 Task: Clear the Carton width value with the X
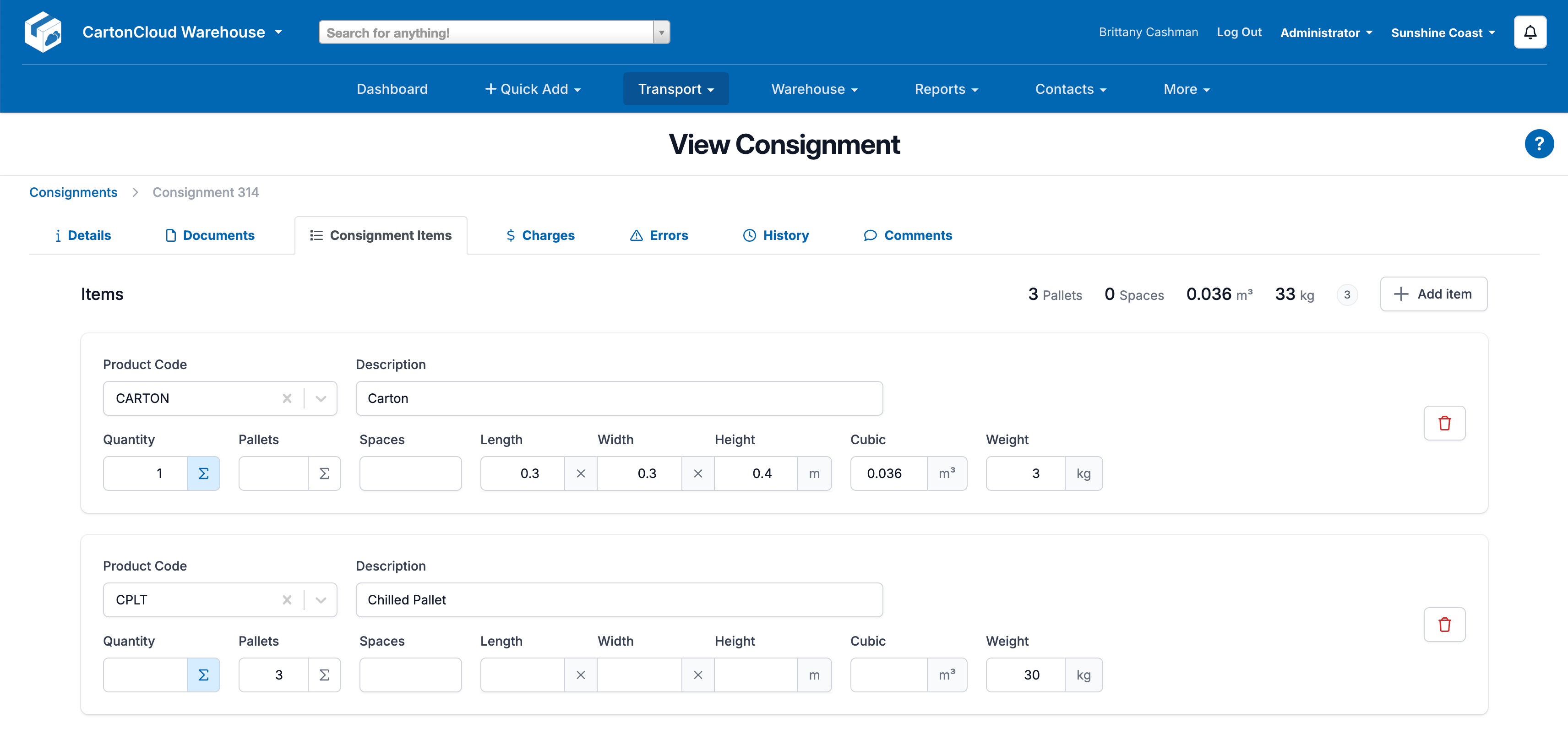pyautogui.click(x=697, y=473)
